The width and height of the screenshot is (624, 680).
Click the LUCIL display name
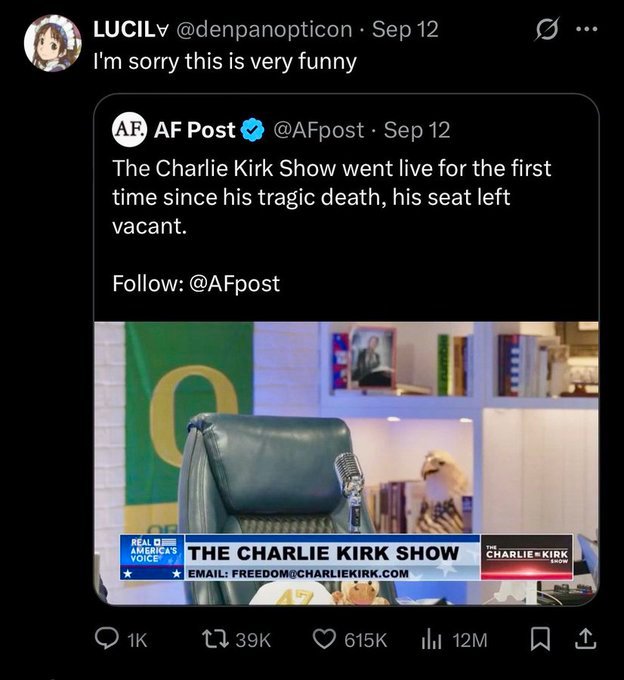[130, 29]
